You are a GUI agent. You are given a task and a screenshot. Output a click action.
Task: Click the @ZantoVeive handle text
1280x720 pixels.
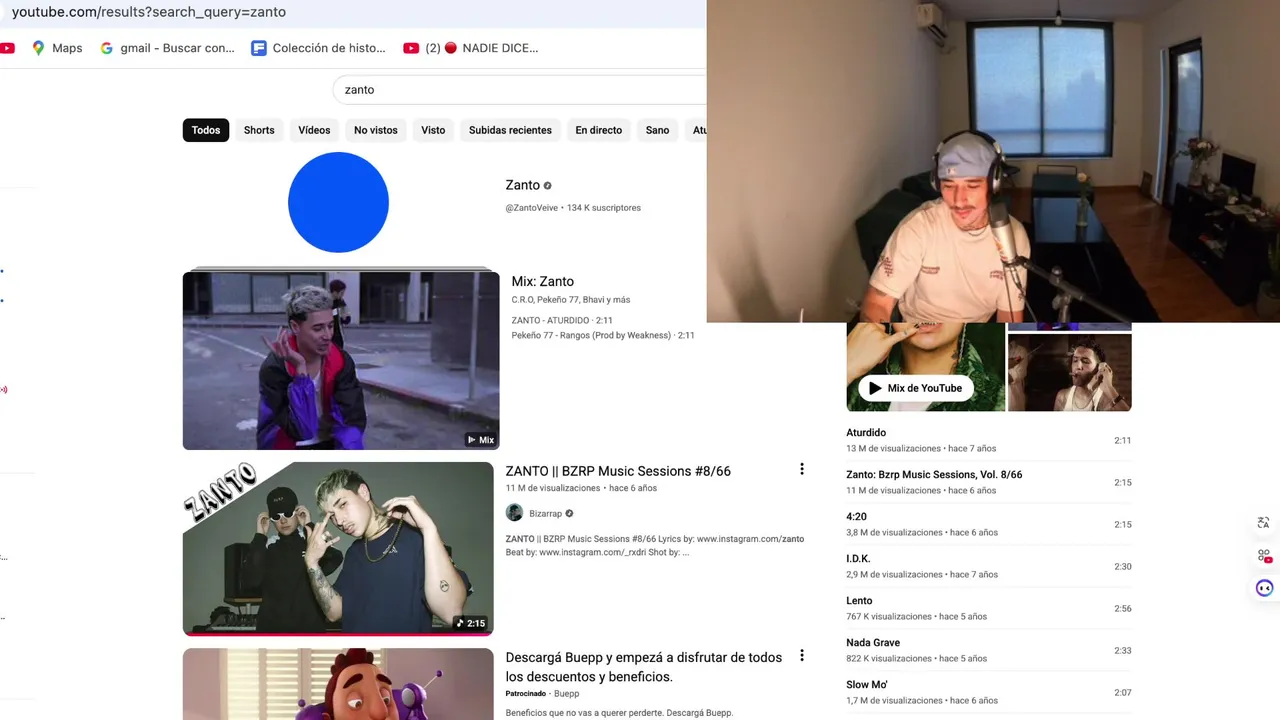pyautogui.click(x=531, y=208)
